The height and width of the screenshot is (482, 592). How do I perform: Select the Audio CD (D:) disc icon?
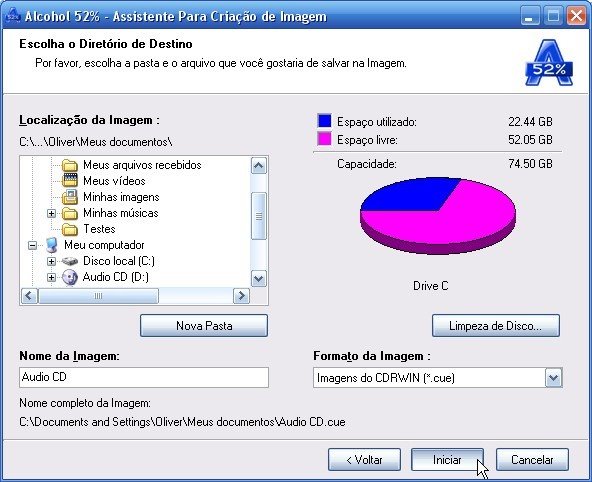pyautogui.click(x=70, y=277)
